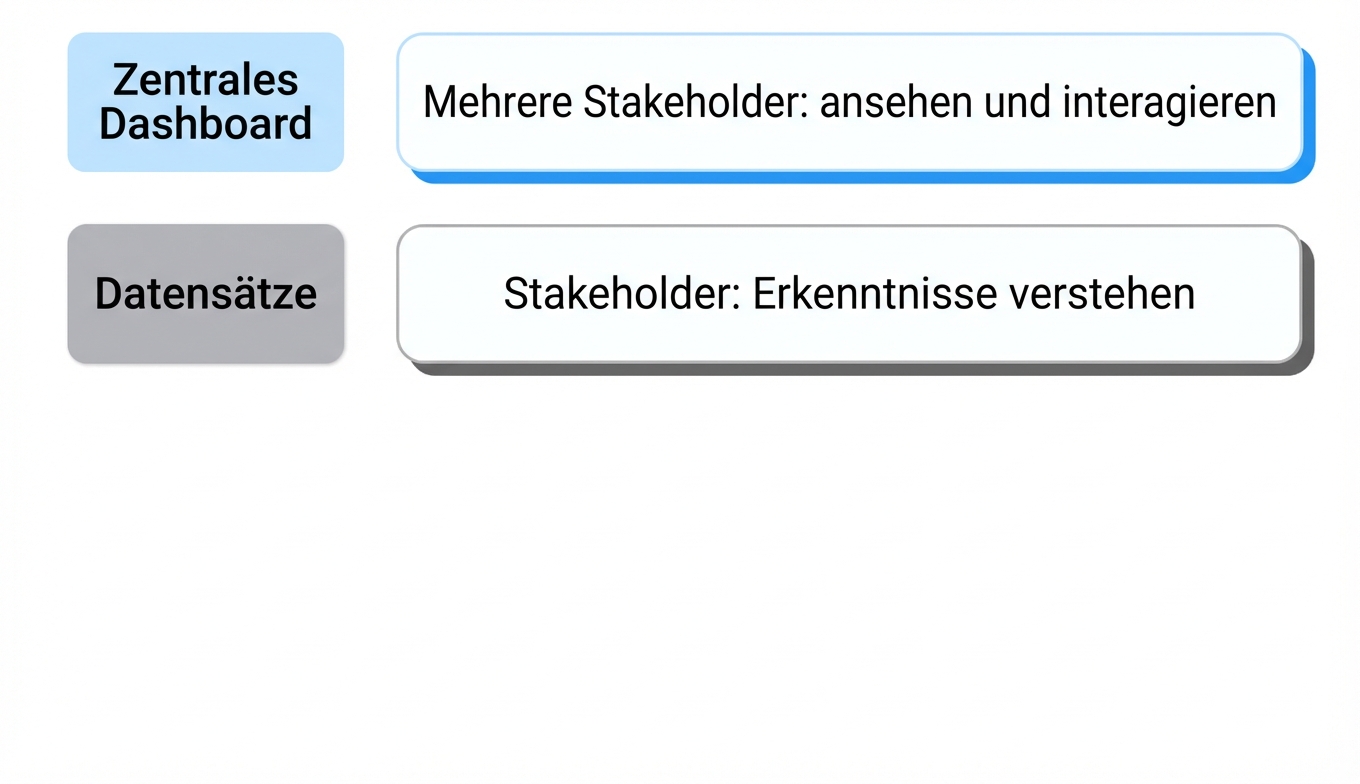1360x784 pixels.
Task: Click the word 'Dashboard' in blue box
Action: click(205, 124)
